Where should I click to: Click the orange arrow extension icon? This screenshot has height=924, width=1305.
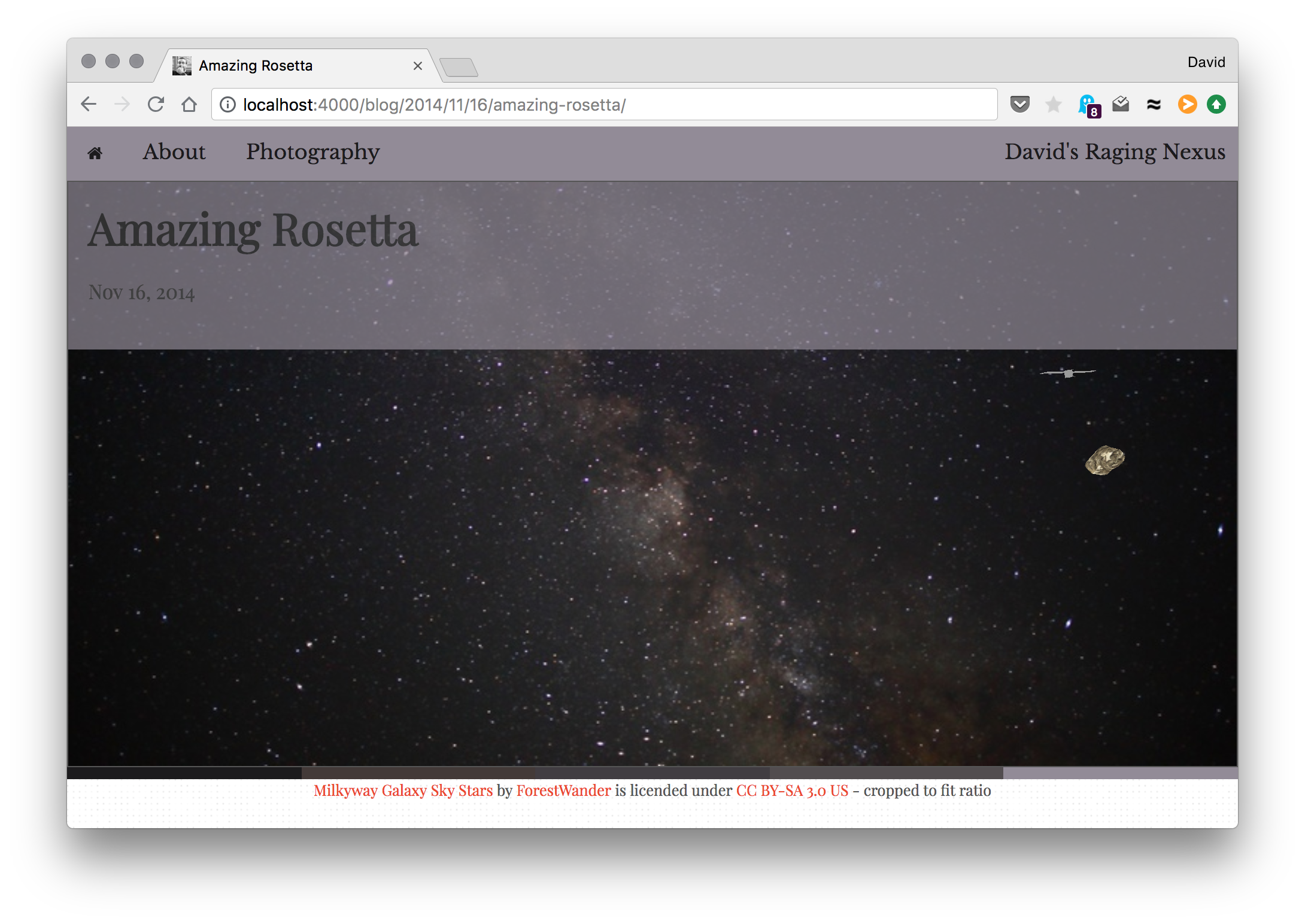click(x=1187, y=104)
